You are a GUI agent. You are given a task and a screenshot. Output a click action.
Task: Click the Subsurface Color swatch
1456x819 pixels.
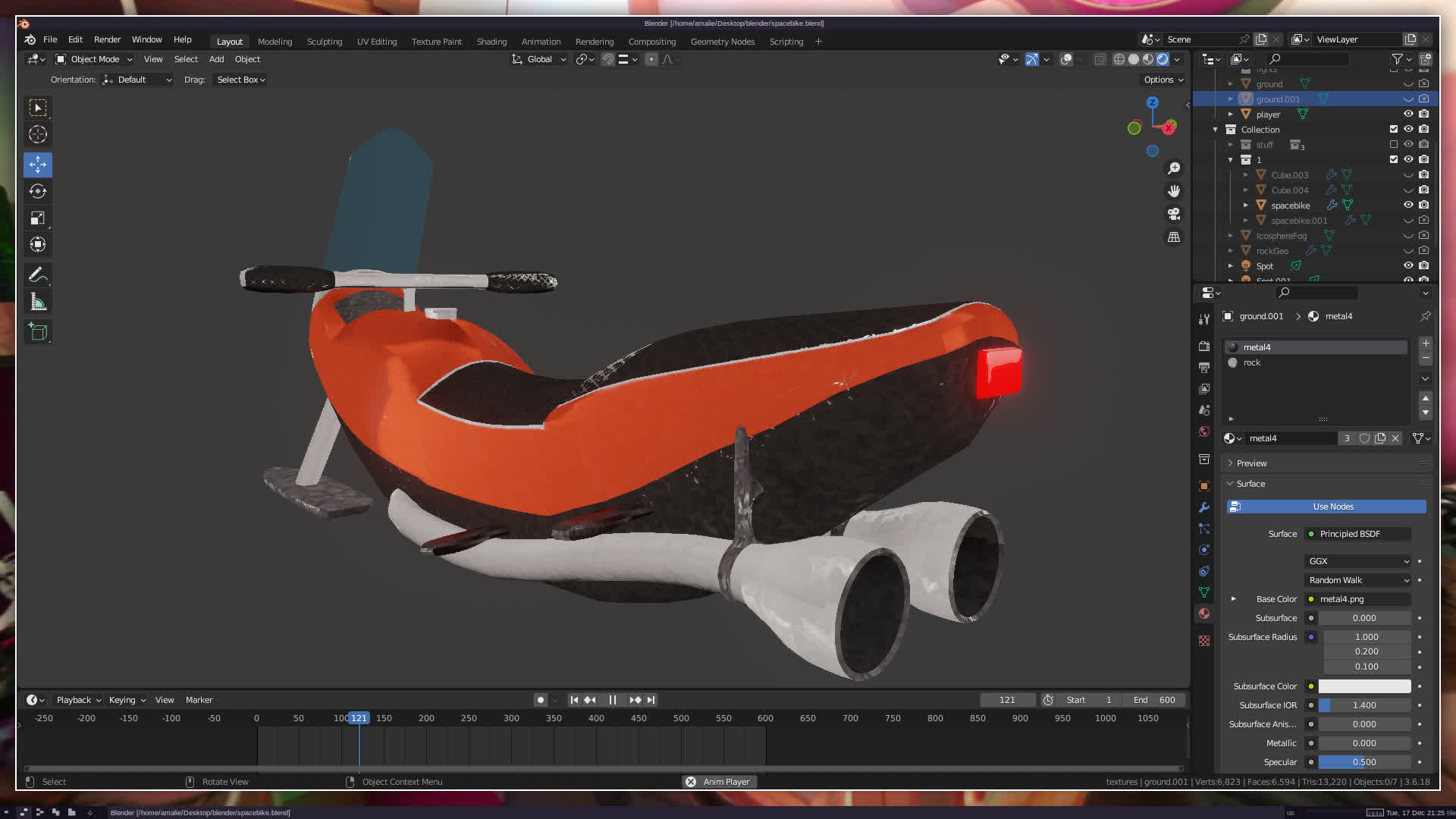pyautogui.click(x=1364, y=686)
